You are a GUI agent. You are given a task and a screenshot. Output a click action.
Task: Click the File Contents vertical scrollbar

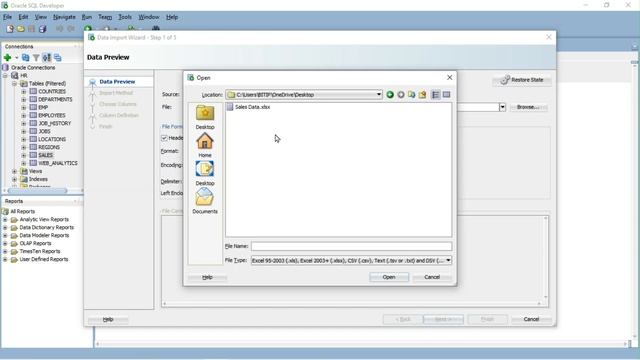coord(545,258)
